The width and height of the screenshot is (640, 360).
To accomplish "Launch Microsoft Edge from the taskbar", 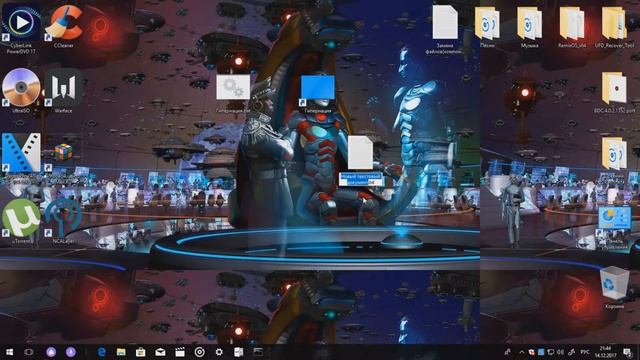I will pos(102,352).
